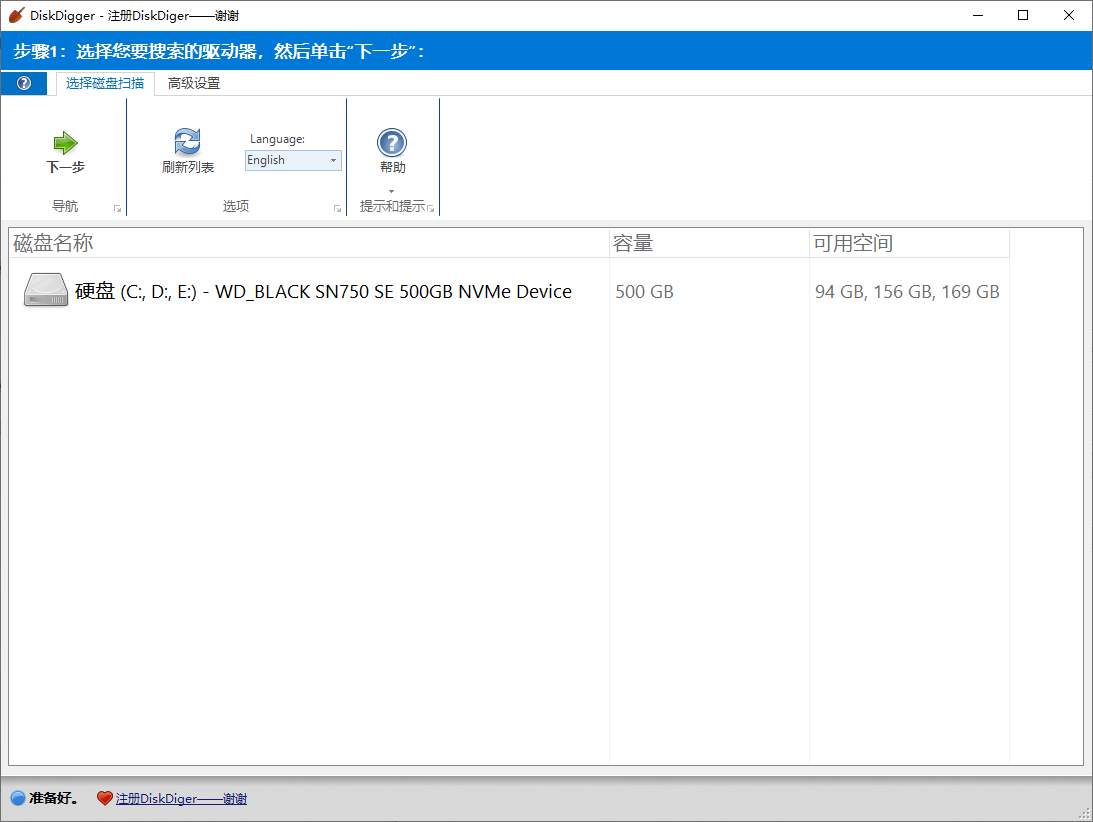This screenshot has height=822, width=1093.
Task: Click the 下一步 button in the ribbon
Action: tap(64, 152)
